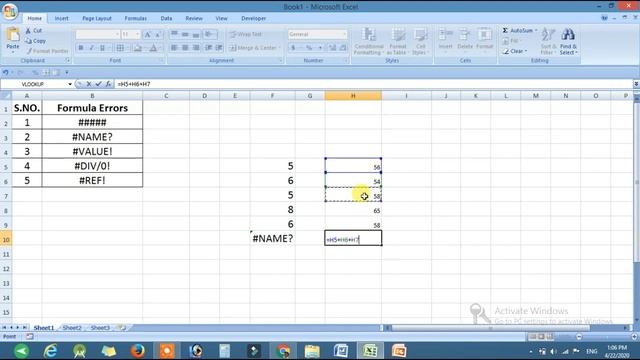Toggle Top Align in Alignment group
The image size is (640, 360).
pyautogui.click(x=174, y=34)
